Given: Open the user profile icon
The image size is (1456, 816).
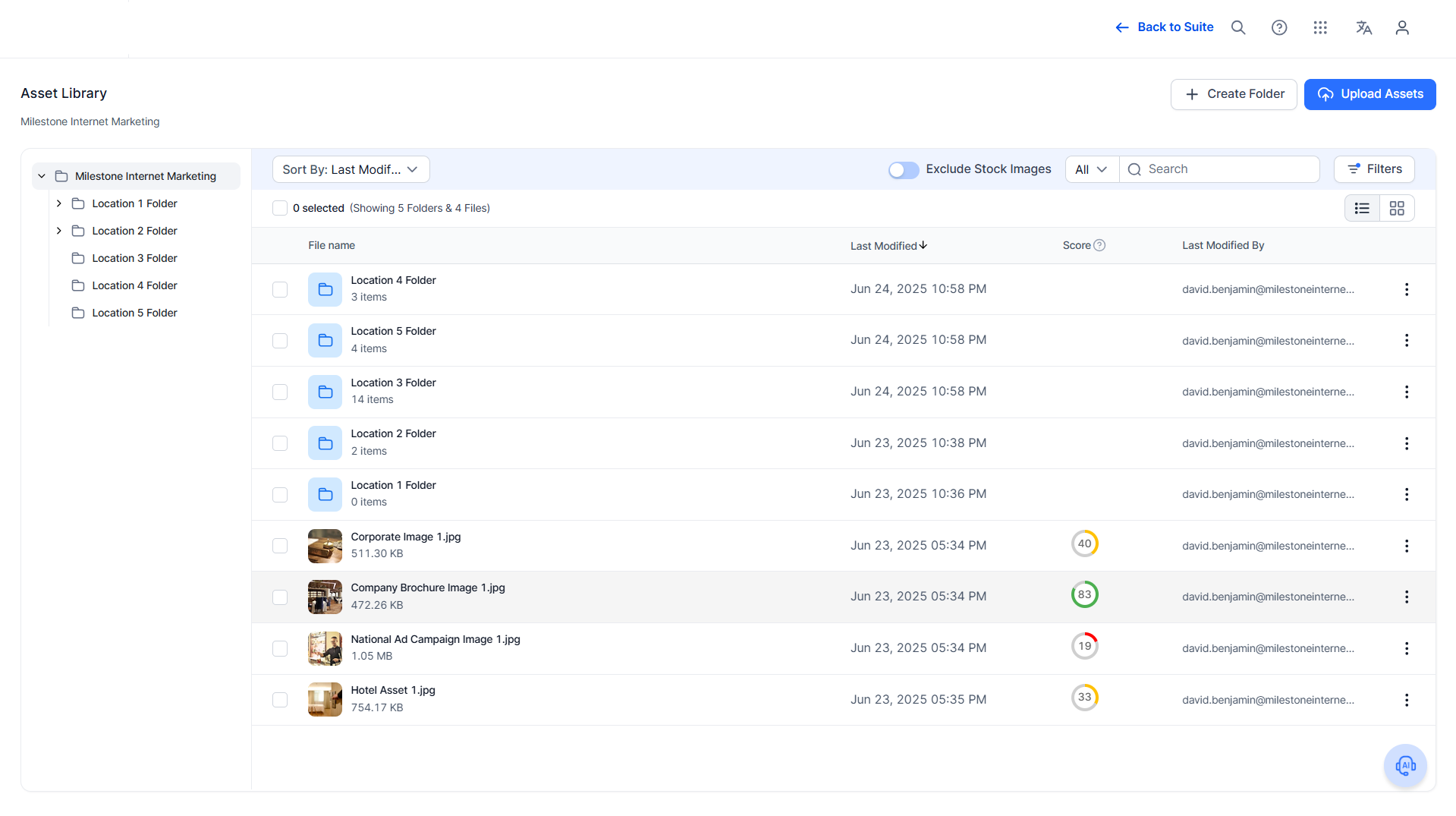Looking at the screenshot, I should [1402, 27].
